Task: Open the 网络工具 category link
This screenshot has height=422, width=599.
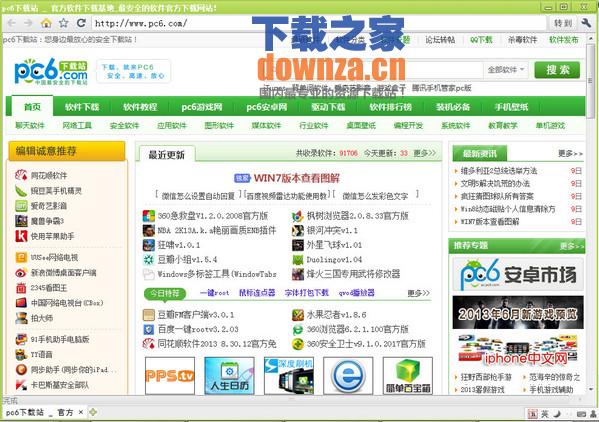Action: pyautogui.click(x=77, y=125)
